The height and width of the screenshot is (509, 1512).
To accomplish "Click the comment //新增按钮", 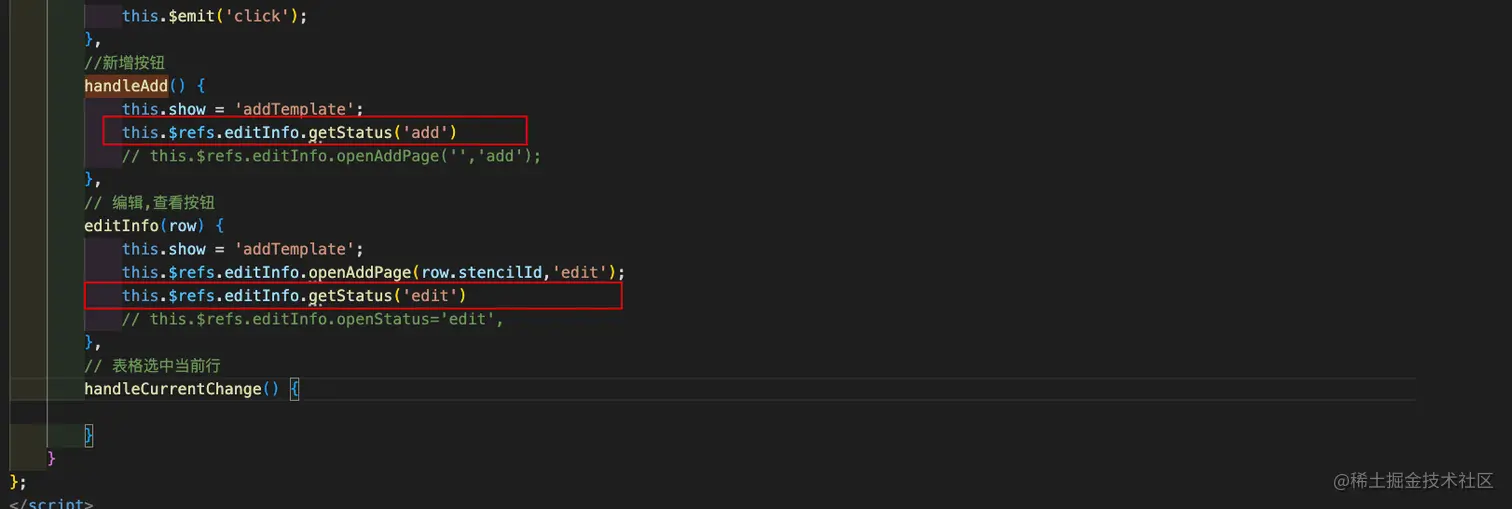I will coord(124,63).
